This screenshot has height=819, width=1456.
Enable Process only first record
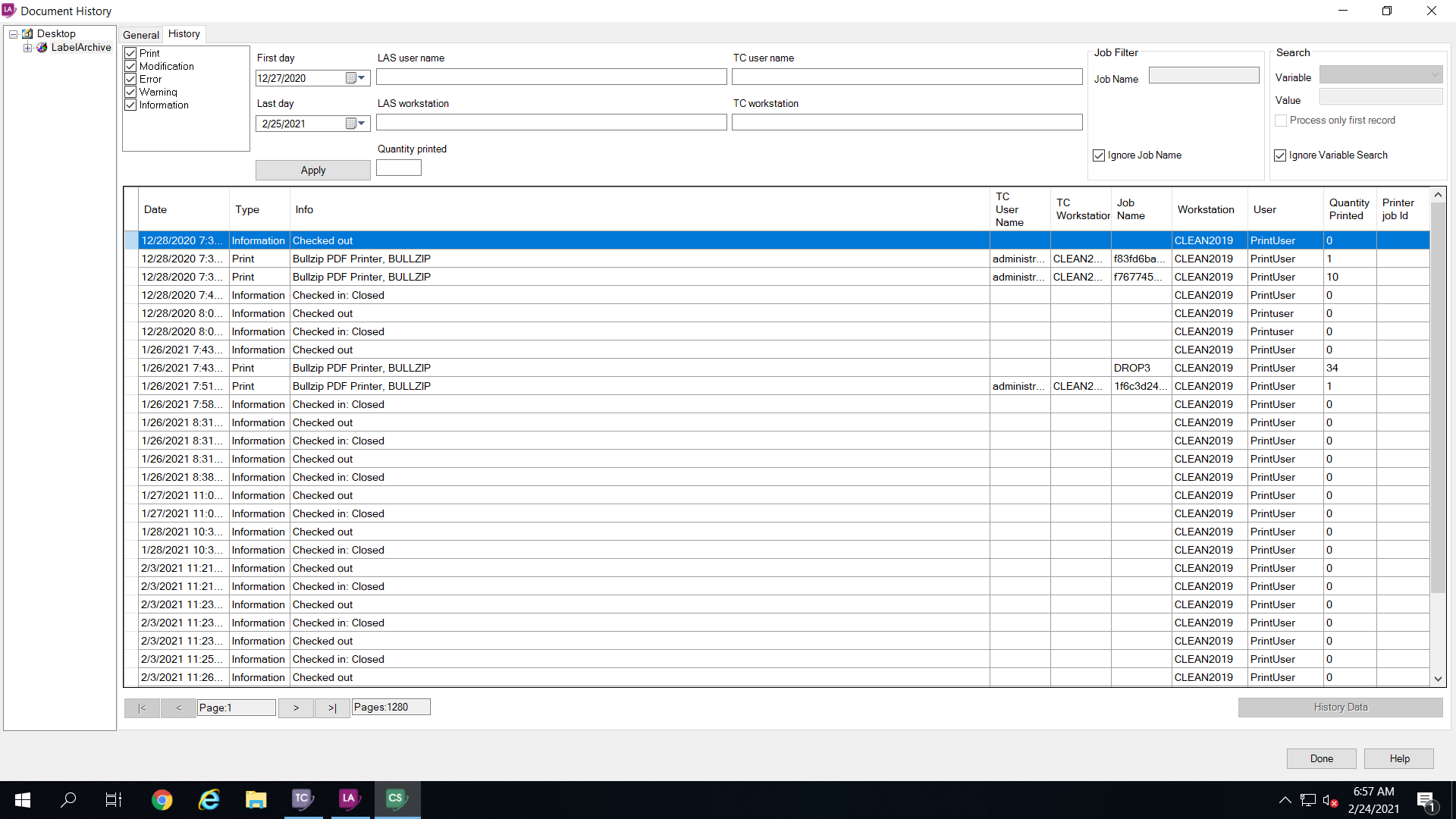(1281, 120)
